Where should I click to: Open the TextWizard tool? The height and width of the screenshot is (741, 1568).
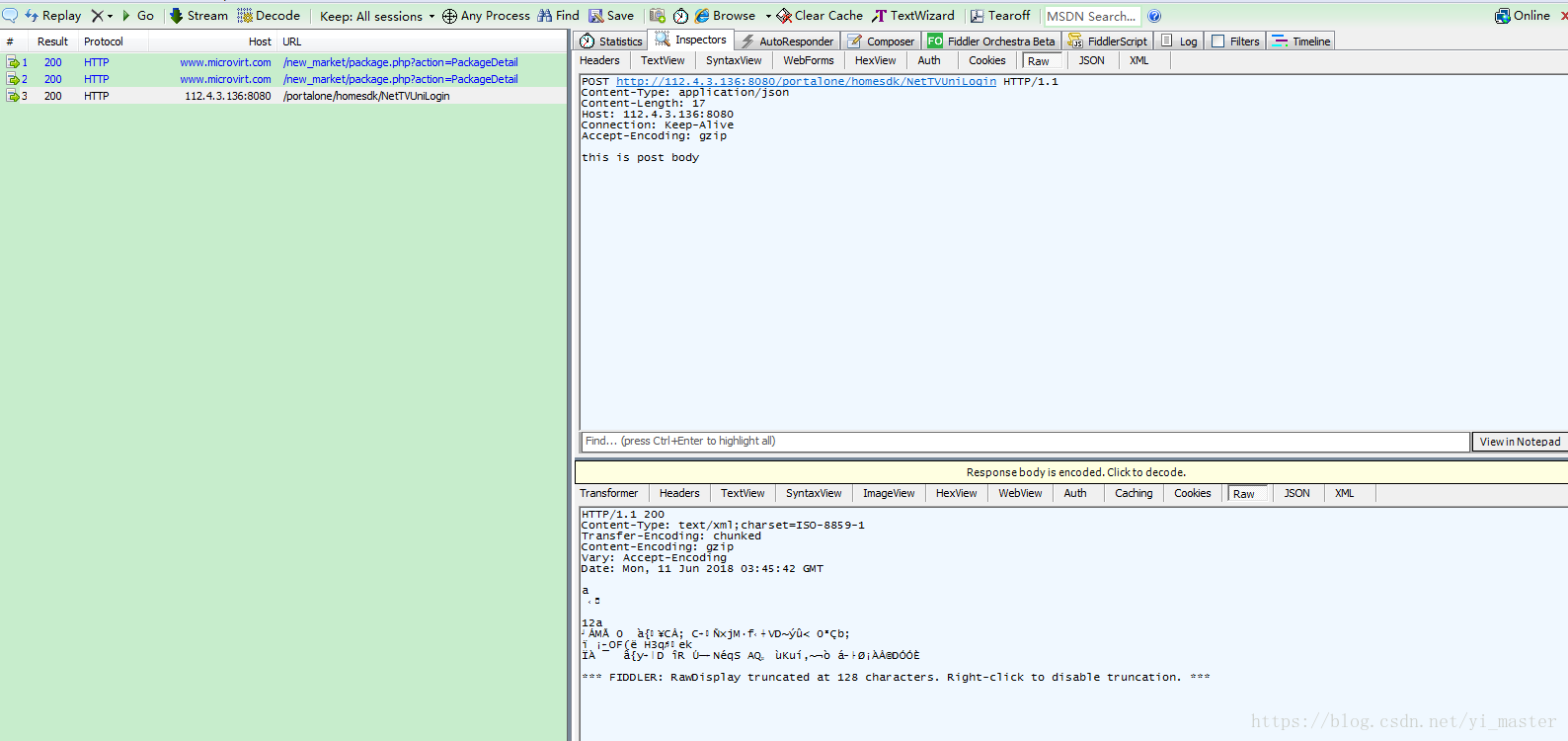913,16
